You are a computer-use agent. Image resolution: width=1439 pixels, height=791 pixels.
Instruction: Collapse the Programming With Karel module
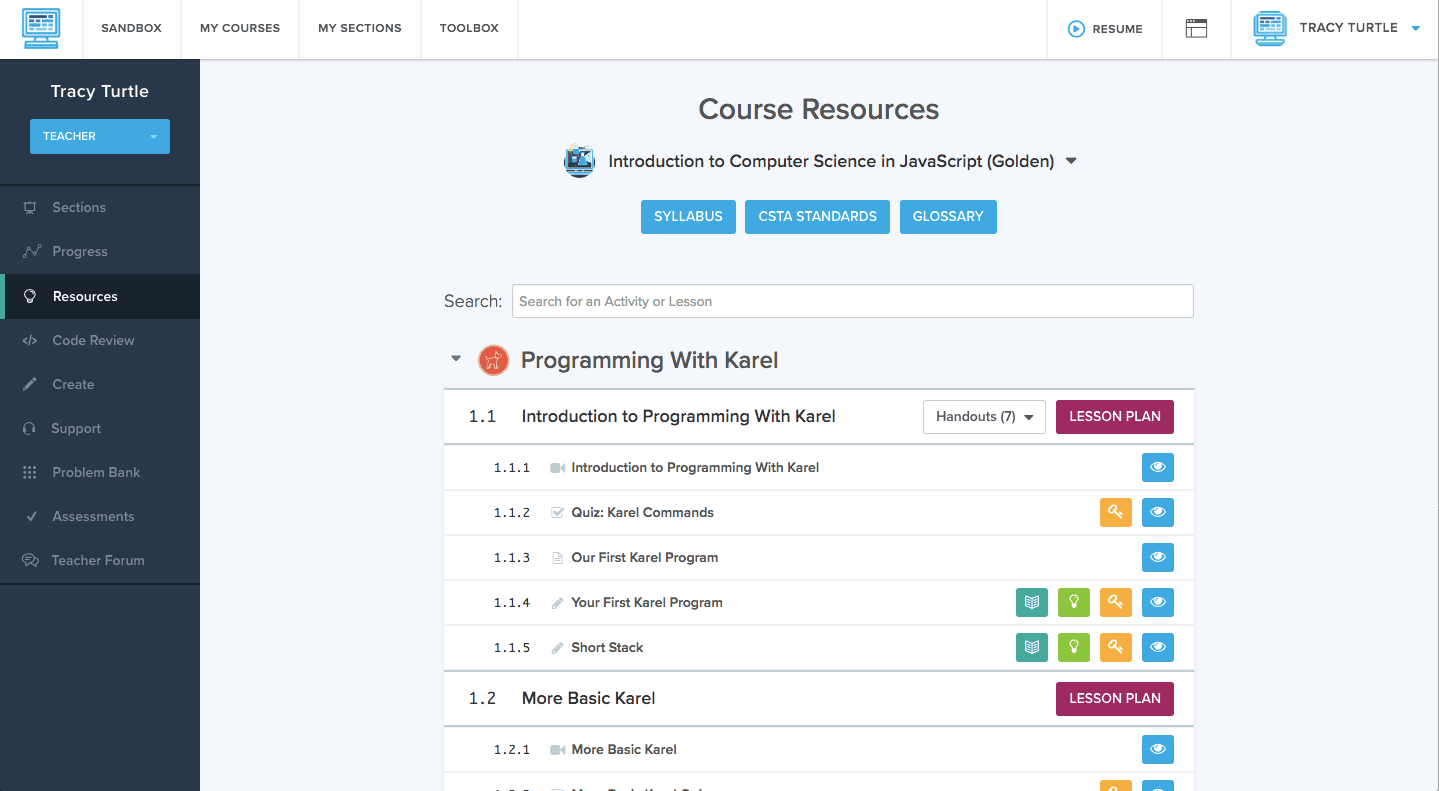click(456, 358)
